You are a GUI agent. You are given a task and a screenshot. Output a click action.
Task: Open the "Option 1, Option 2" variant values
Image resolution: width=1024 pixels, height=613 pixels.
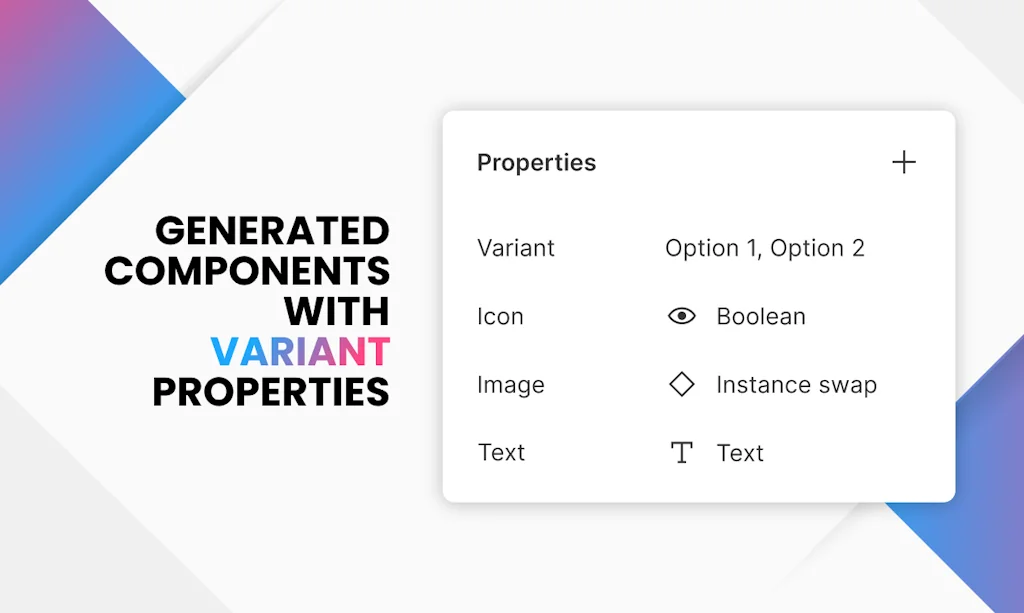coord(765,248)
